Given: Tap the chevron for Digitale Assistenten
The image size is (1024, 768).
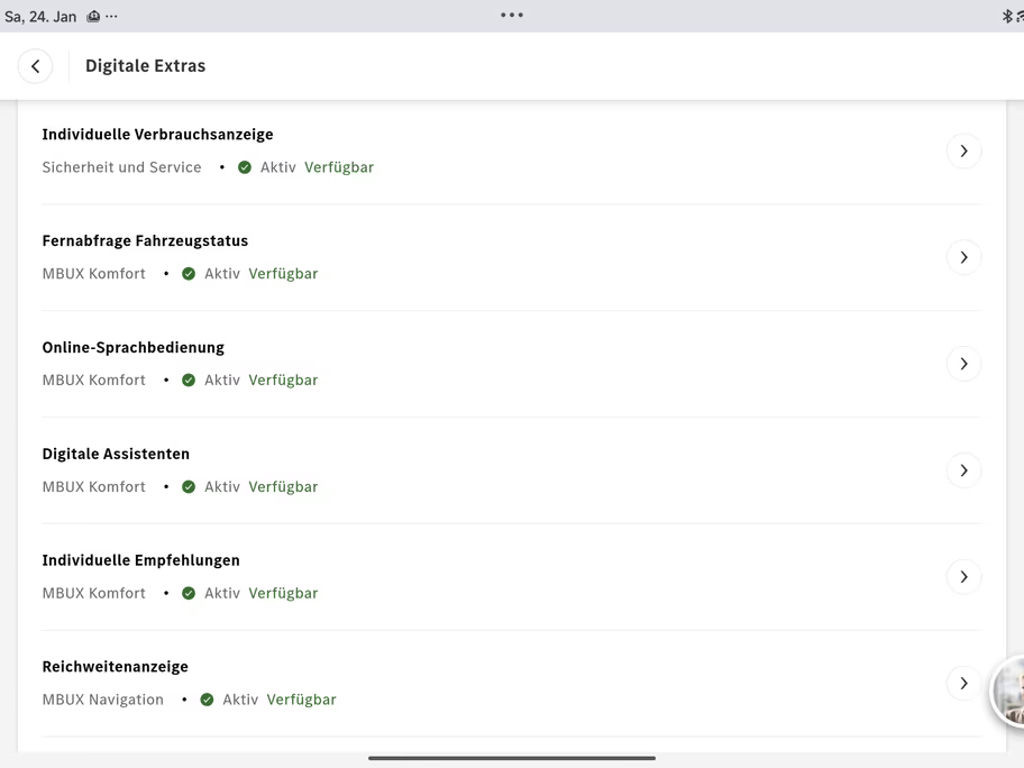Looking at the screenshot, I should (963, 470).
